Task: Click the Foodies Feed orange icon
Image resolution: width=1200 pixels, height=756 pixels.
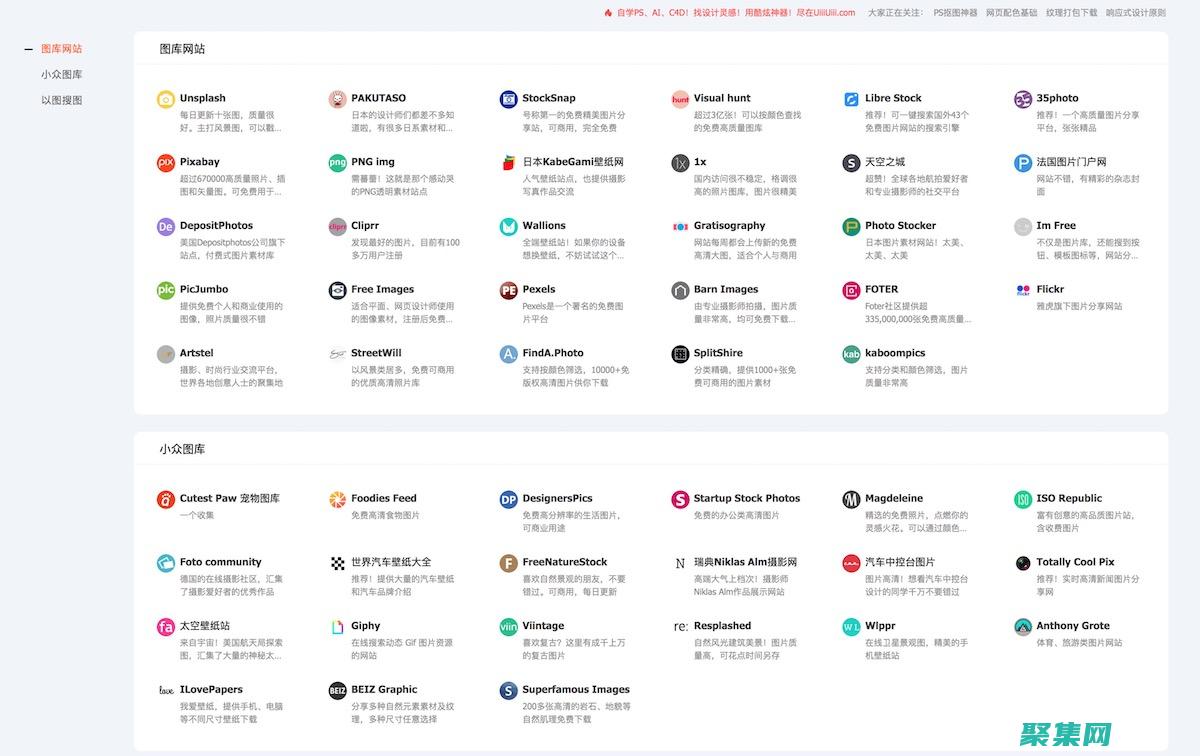Action: tap(338, 499)
